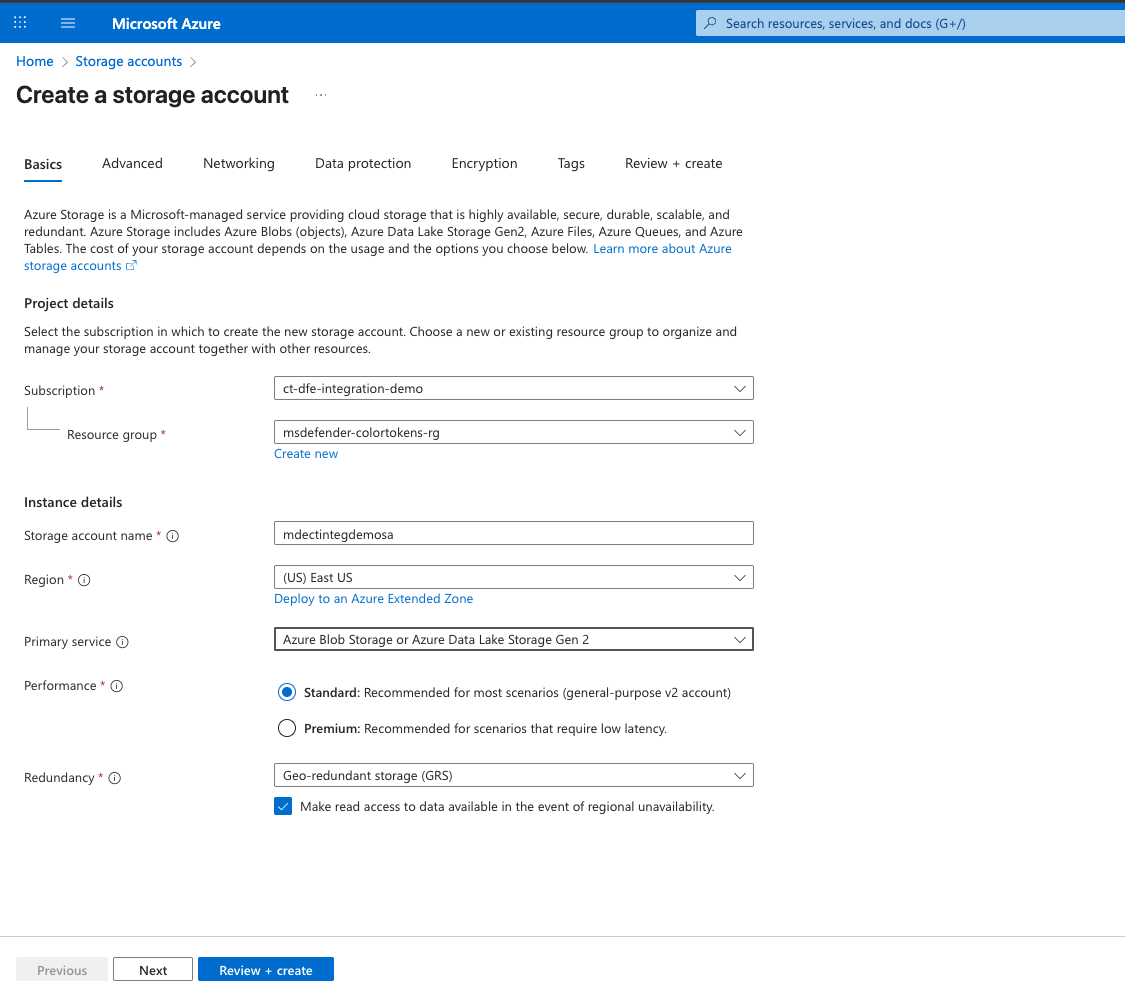
Task: Select the Premium performance radio button
Action: click(287, 728)
